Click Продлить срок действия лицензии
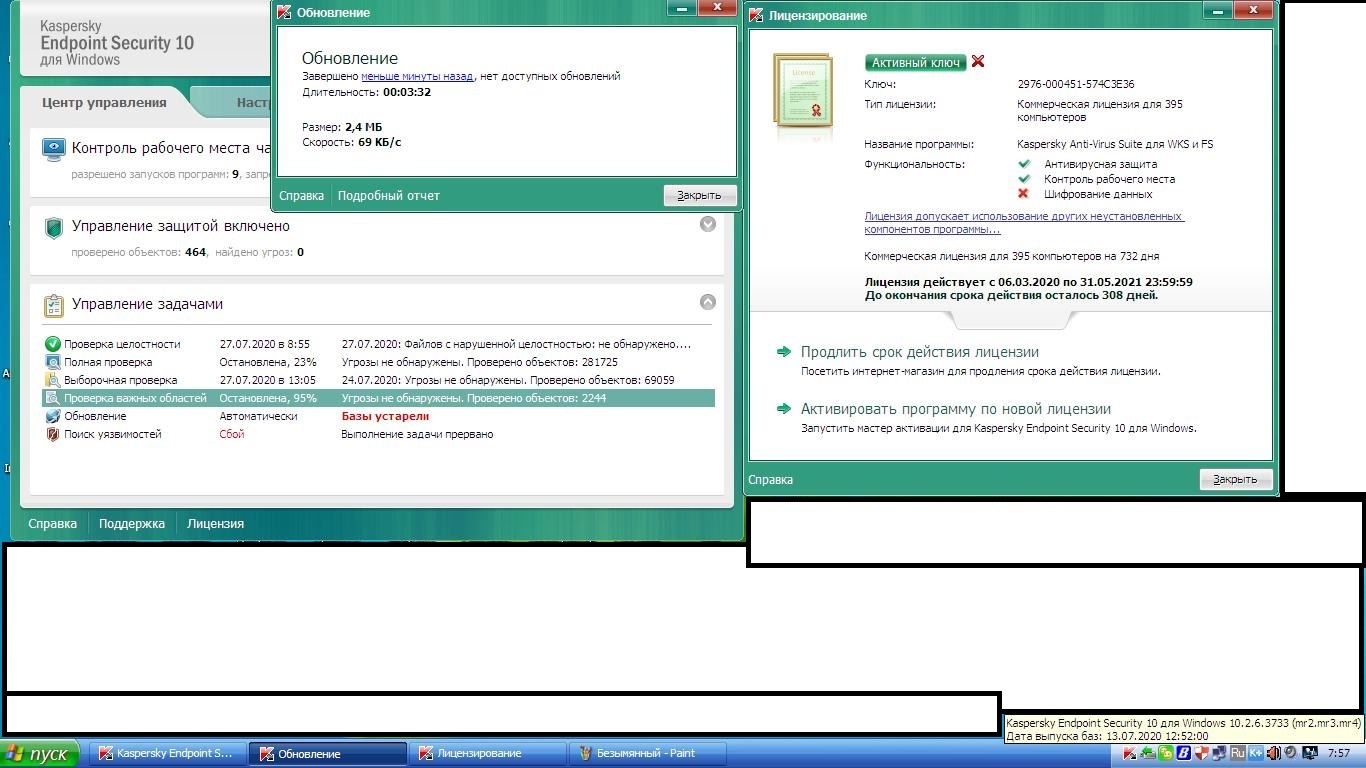 (919, 352)
